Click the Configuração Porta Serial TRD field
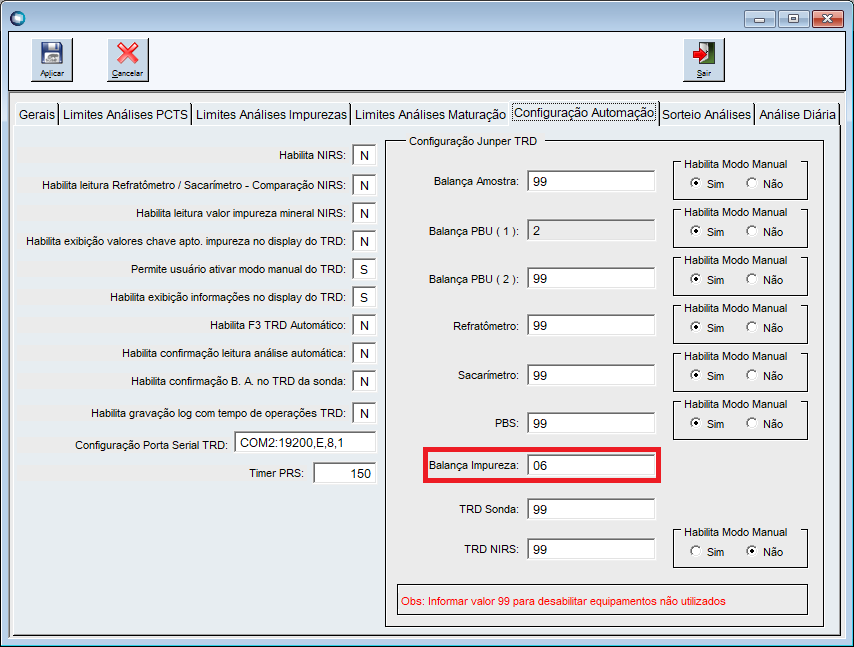The width and height of the screenshot is (854, 647). tap(305, 443)
